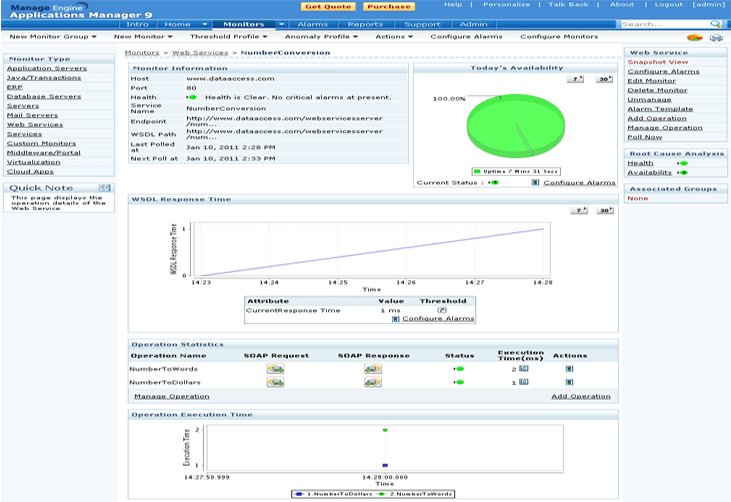Screen dimensions: 731x502
Task: Click Root Cause Analysis Health status icon
Action: click(683, 163)
